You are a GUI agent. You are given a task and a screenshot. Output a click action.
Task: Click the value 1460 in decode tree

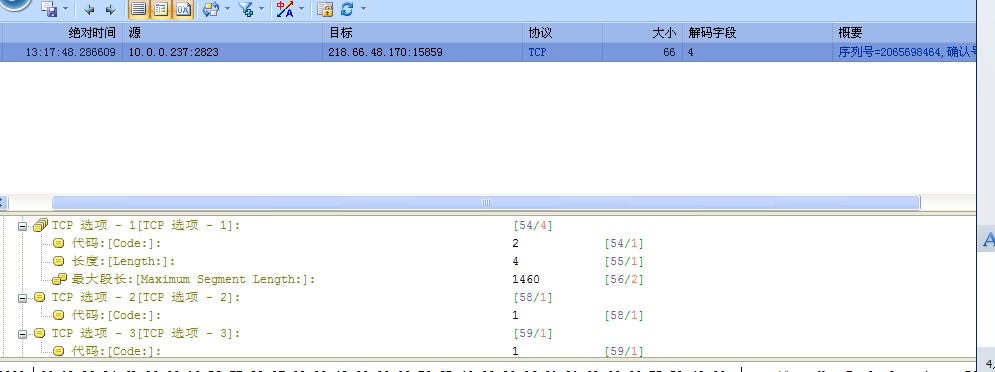pos(525,279)
